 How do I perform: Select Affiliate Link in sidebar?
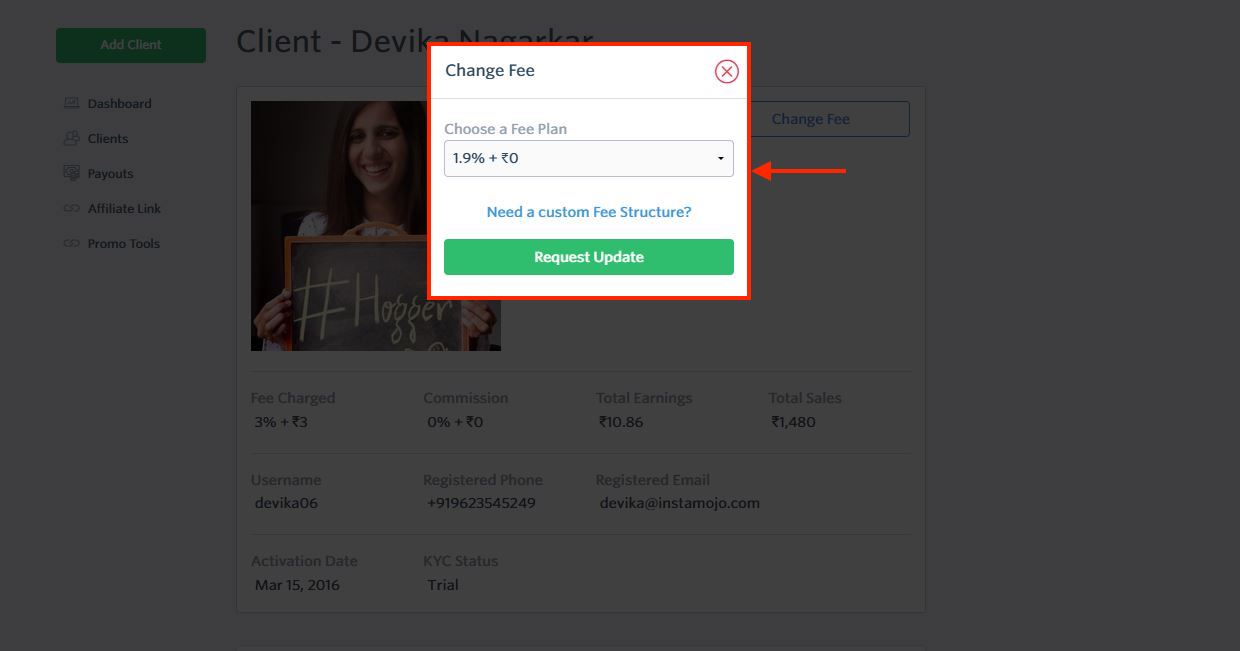tap(124, 208)
